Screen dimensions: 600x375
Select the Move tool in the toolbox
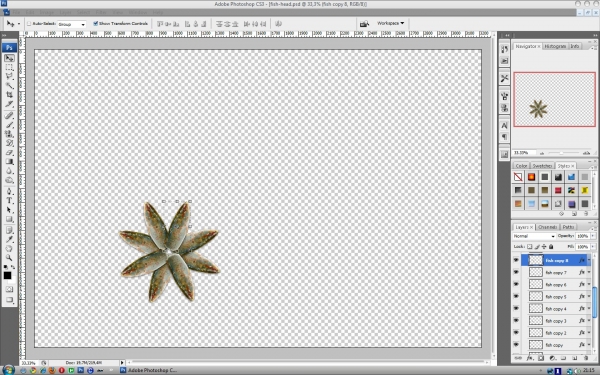click(x=9, y=58)
